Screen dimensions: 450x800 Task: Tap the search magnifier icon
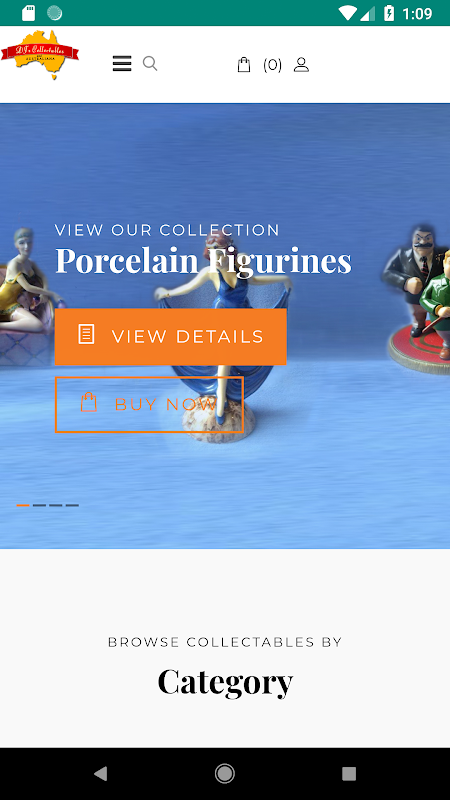coord(149,64)
